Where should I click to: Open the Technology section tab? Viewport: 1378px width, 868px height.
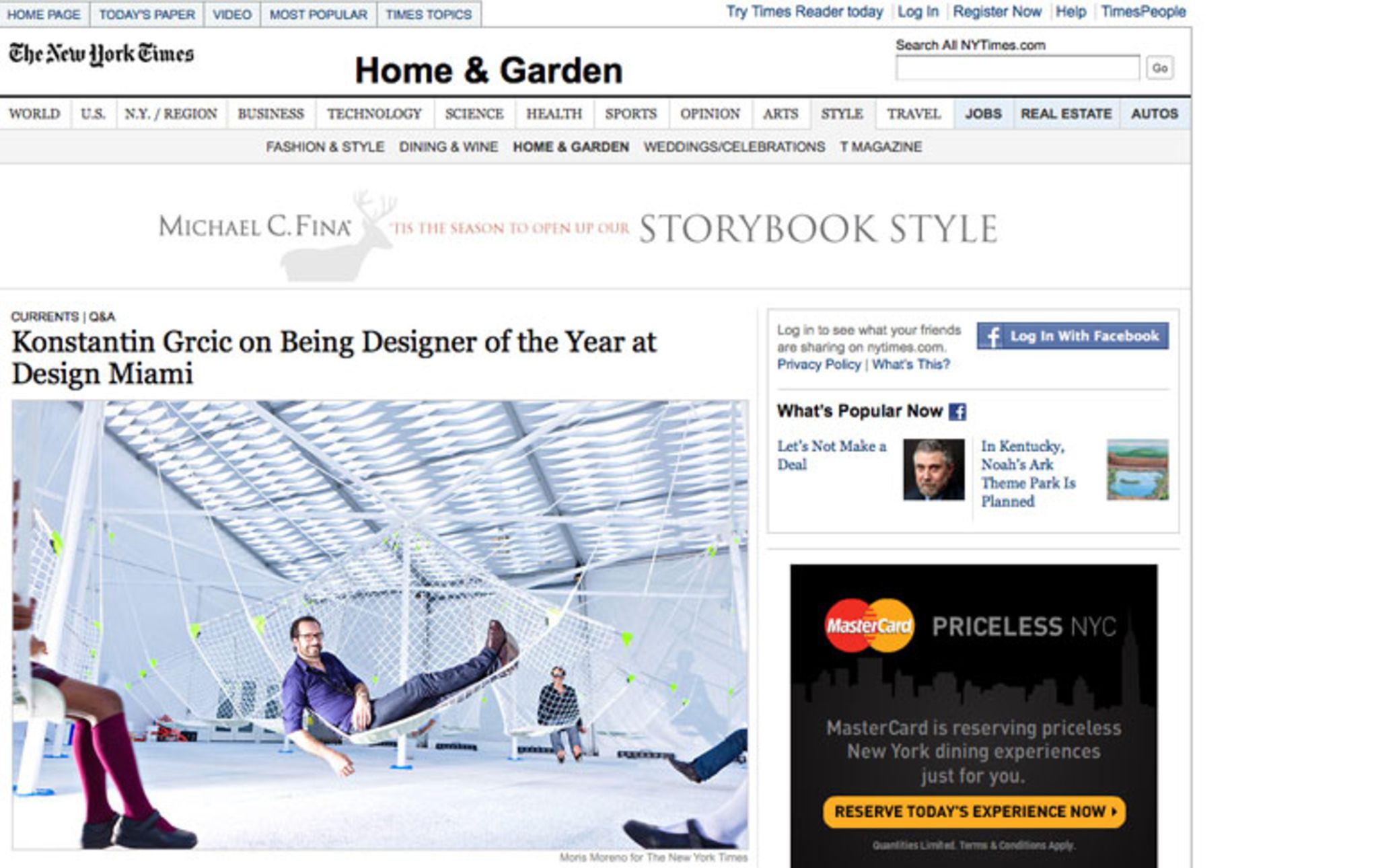pyautogui.click(x=374, y=114)
